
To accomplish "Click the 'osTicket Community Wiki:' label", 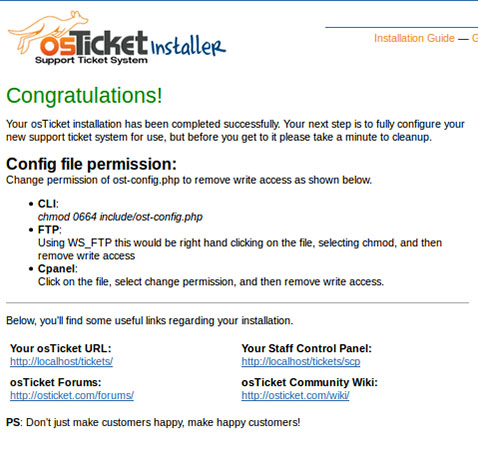I will pos(309,382).
